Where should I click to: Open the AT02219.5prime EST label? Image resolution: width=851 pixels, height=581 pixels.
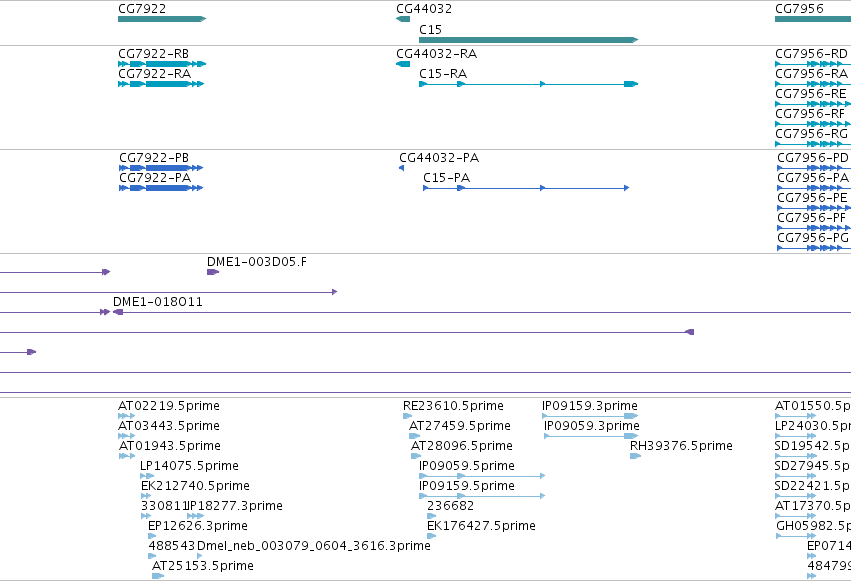coord(169,406)
